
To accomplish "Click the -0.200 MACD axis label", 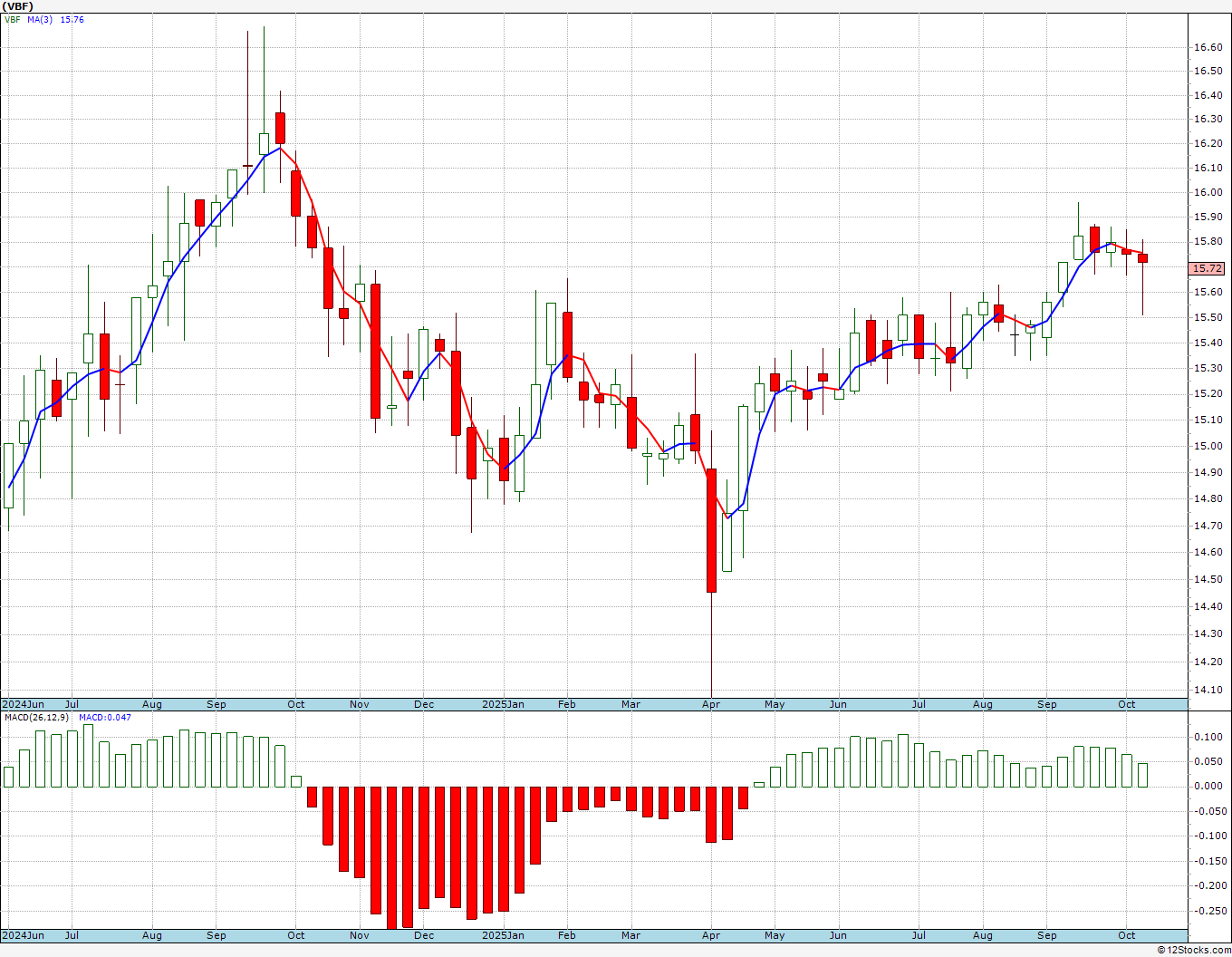I will pos(1208,886).
